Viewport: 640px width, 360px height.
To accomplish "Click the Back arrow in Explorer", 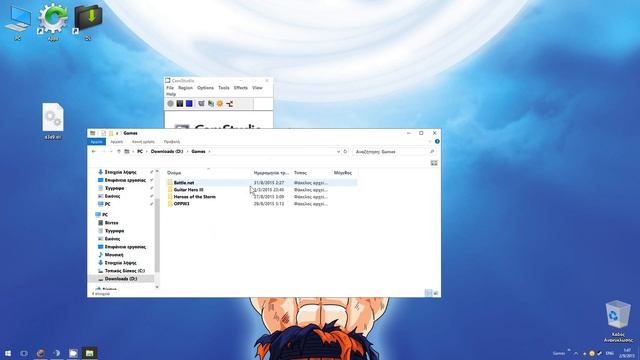I will 94,151.
